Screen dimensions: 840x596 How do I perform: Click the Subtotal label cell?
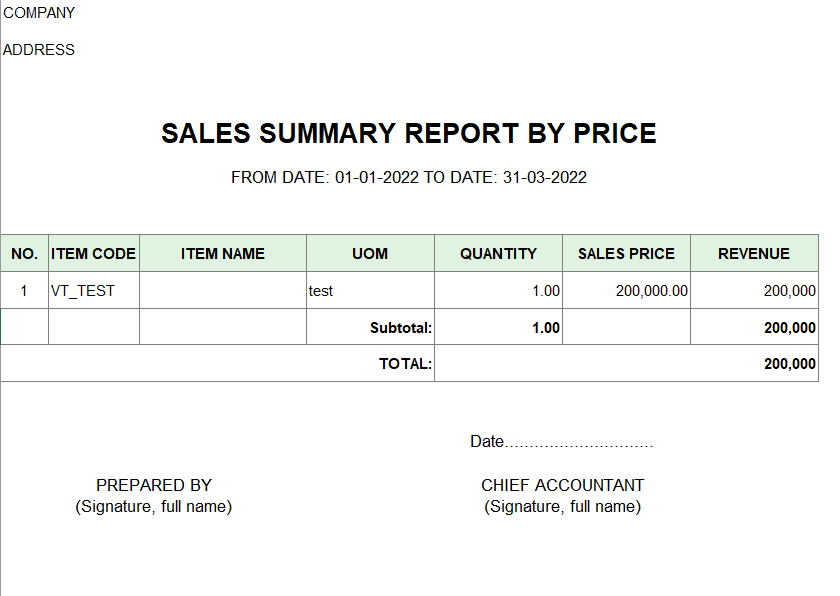pos(370,327)
